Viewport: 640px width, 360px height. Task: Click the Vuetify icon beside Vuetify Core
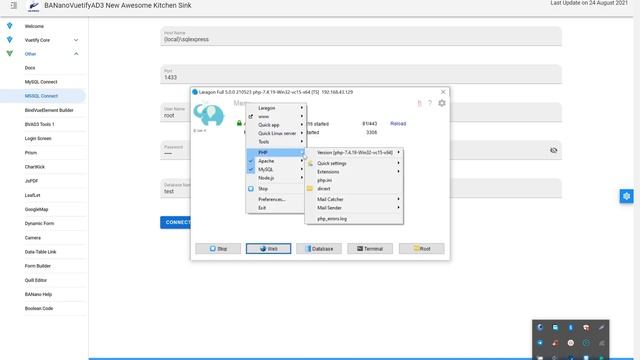tap(9, 40)
